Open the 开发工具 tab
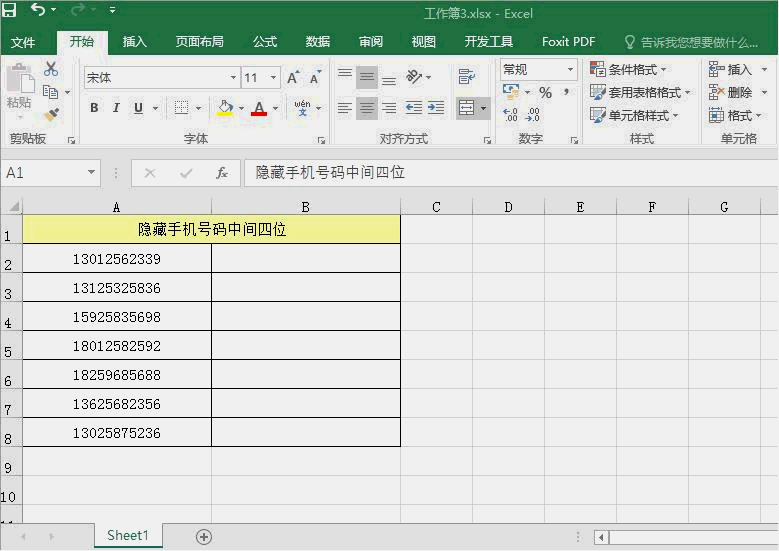779x551 pixels. click(489, 42)
